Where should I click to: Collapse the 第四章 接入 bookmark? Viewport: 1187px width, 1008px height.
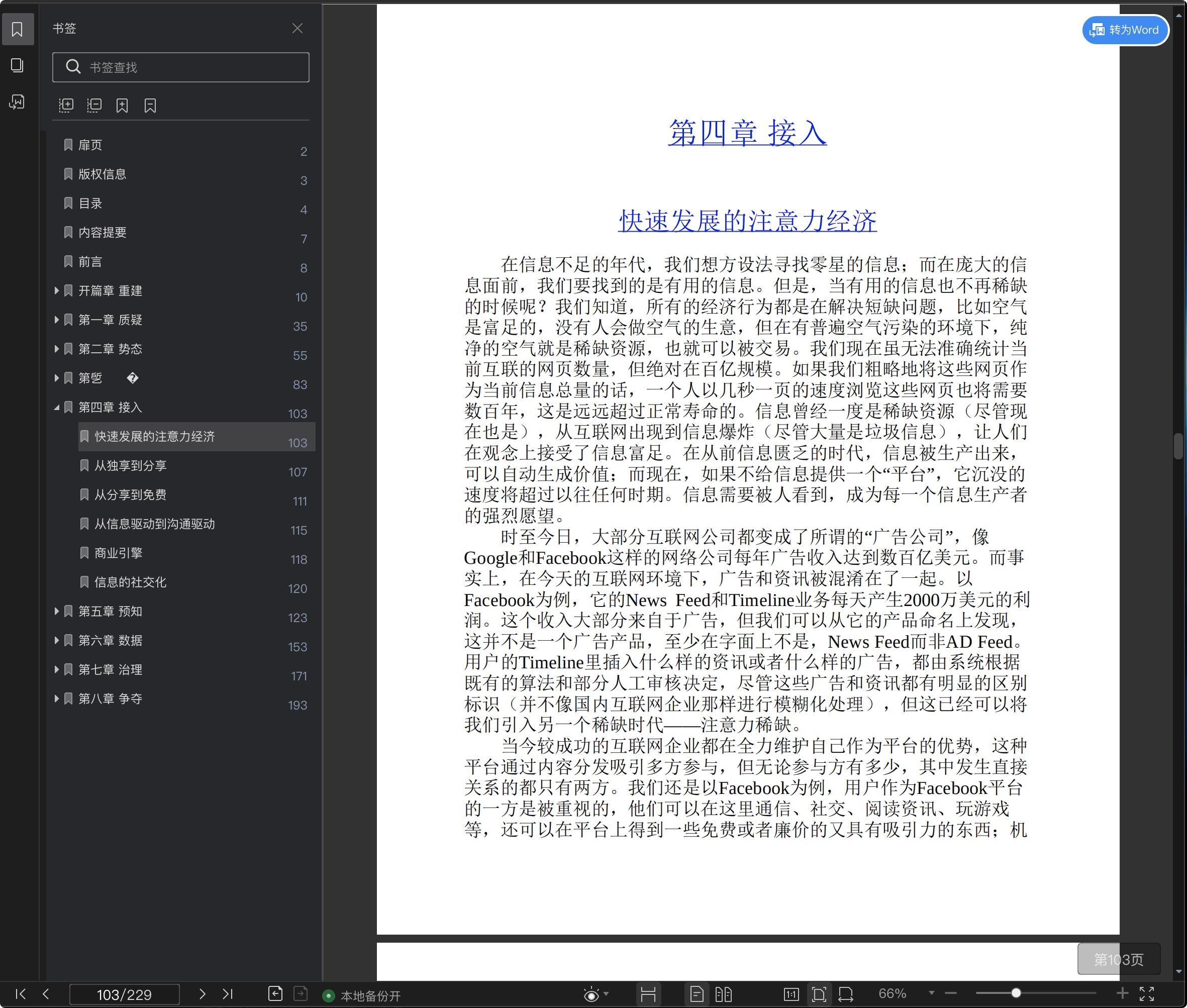pyautogui.click(x=57, y=408)
